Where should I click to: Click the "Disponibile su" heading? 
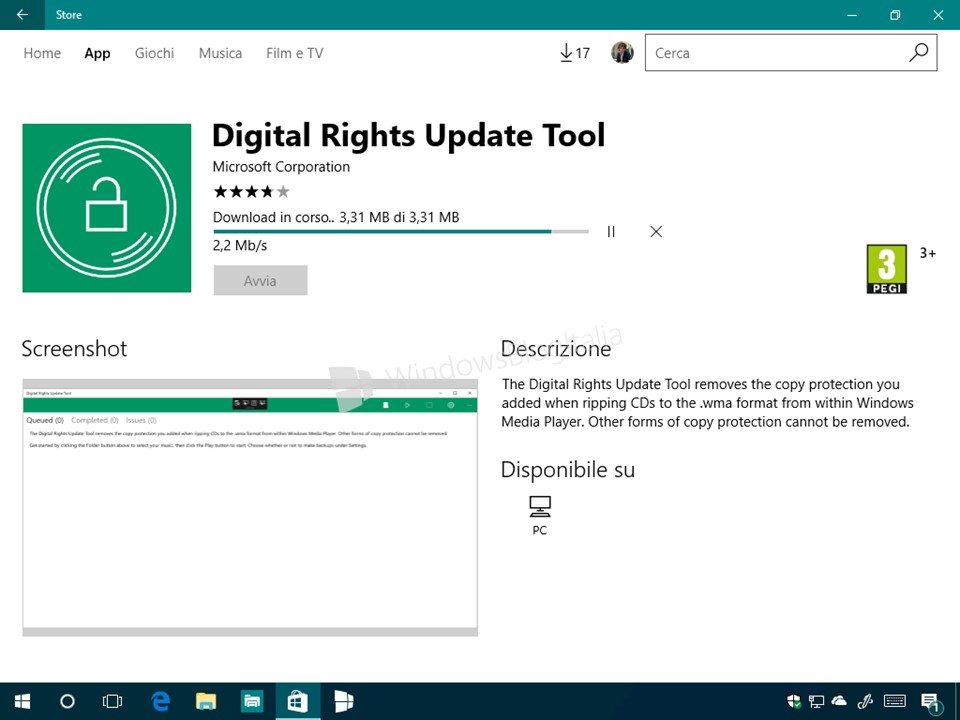(x=568, y=470)
